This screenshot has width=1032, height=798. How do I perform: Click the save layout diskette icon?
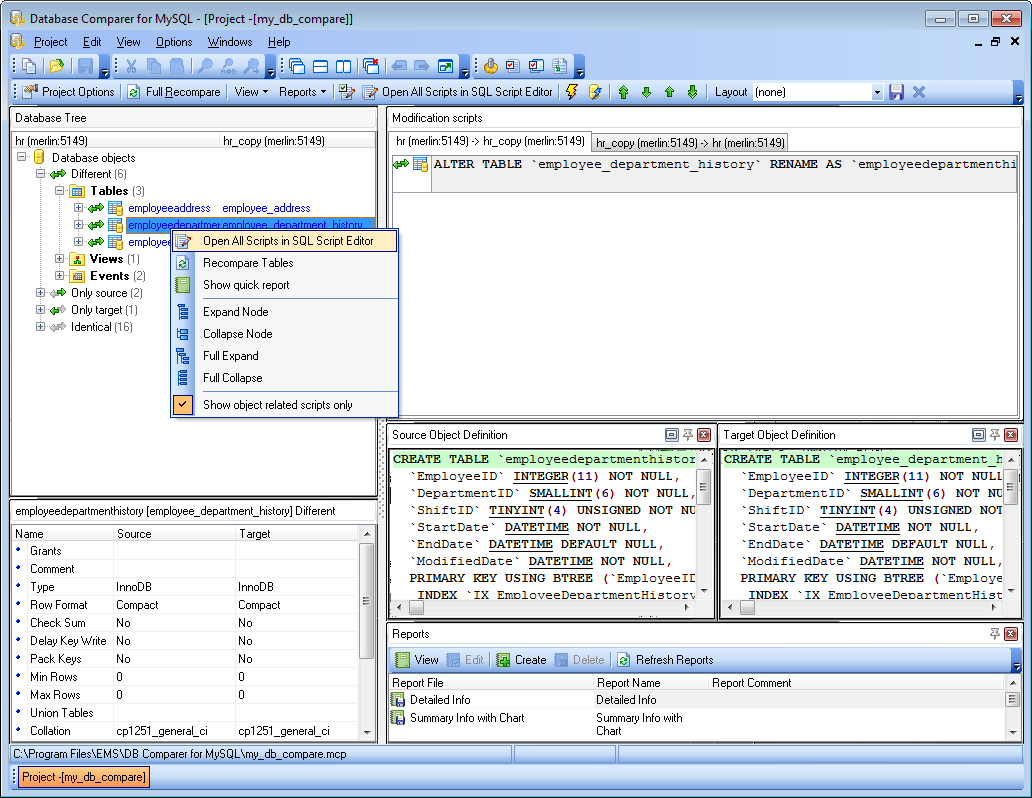pos(896,91)
